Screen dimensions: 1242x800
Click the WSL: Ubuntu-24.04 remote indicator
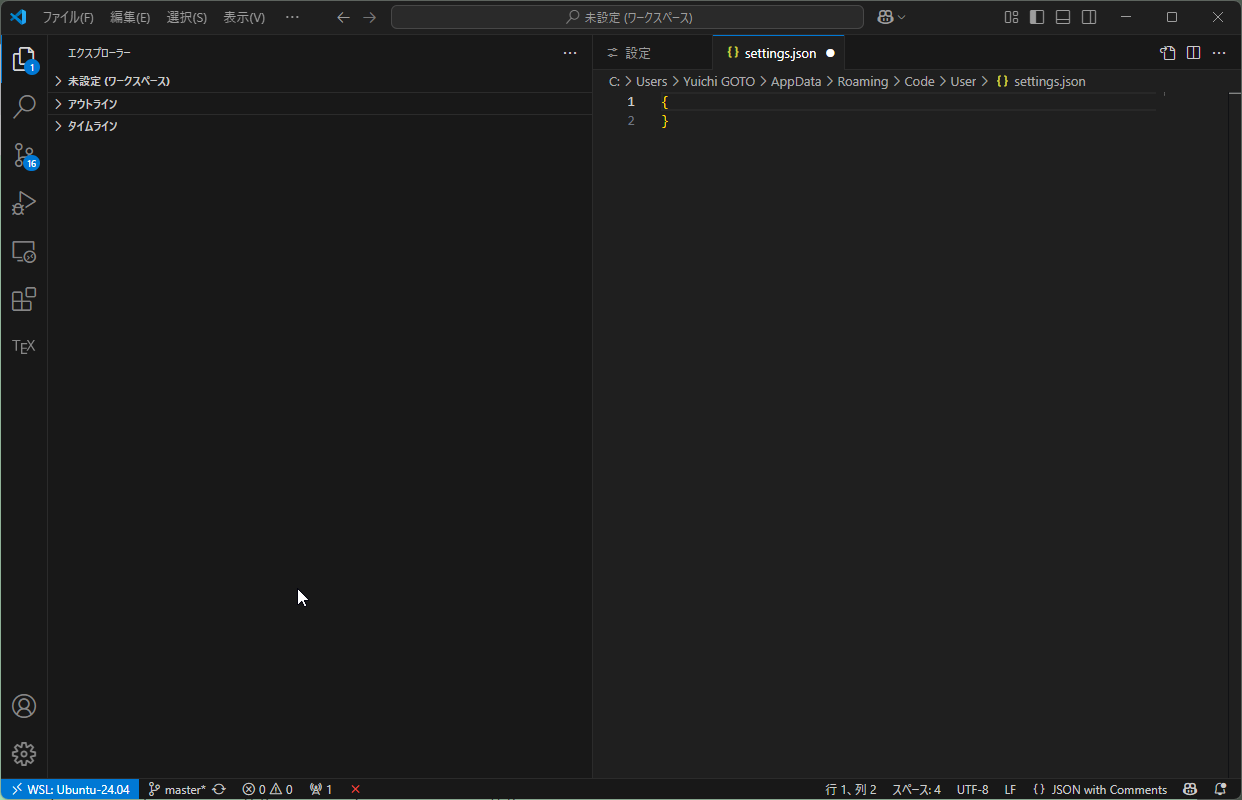70,789
